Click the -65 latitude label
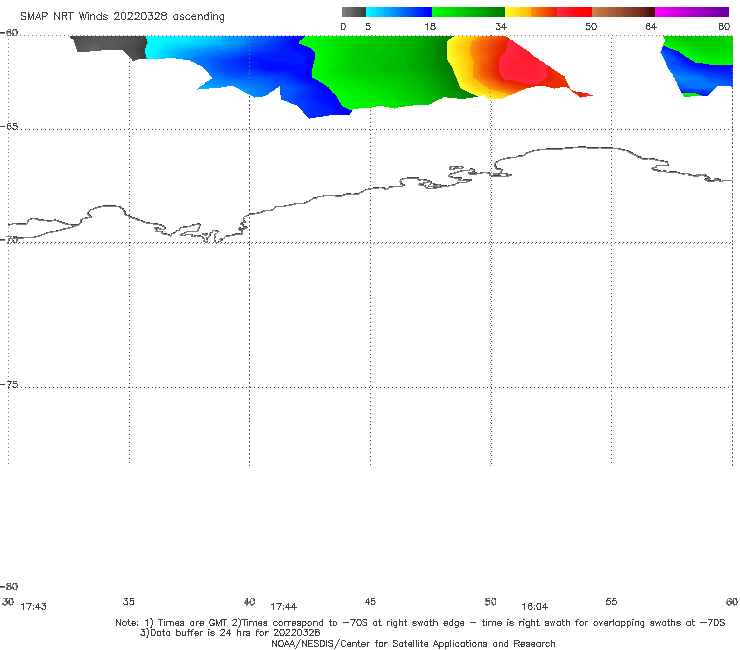Image resolution: width=740 pixels, height=650 pixels. click(x=9, y=127)
